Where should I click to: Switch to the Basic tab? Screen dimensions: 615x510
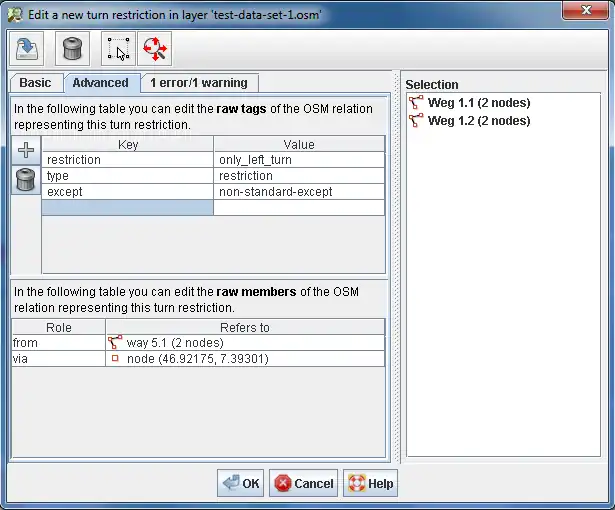[x=36, y=83]
